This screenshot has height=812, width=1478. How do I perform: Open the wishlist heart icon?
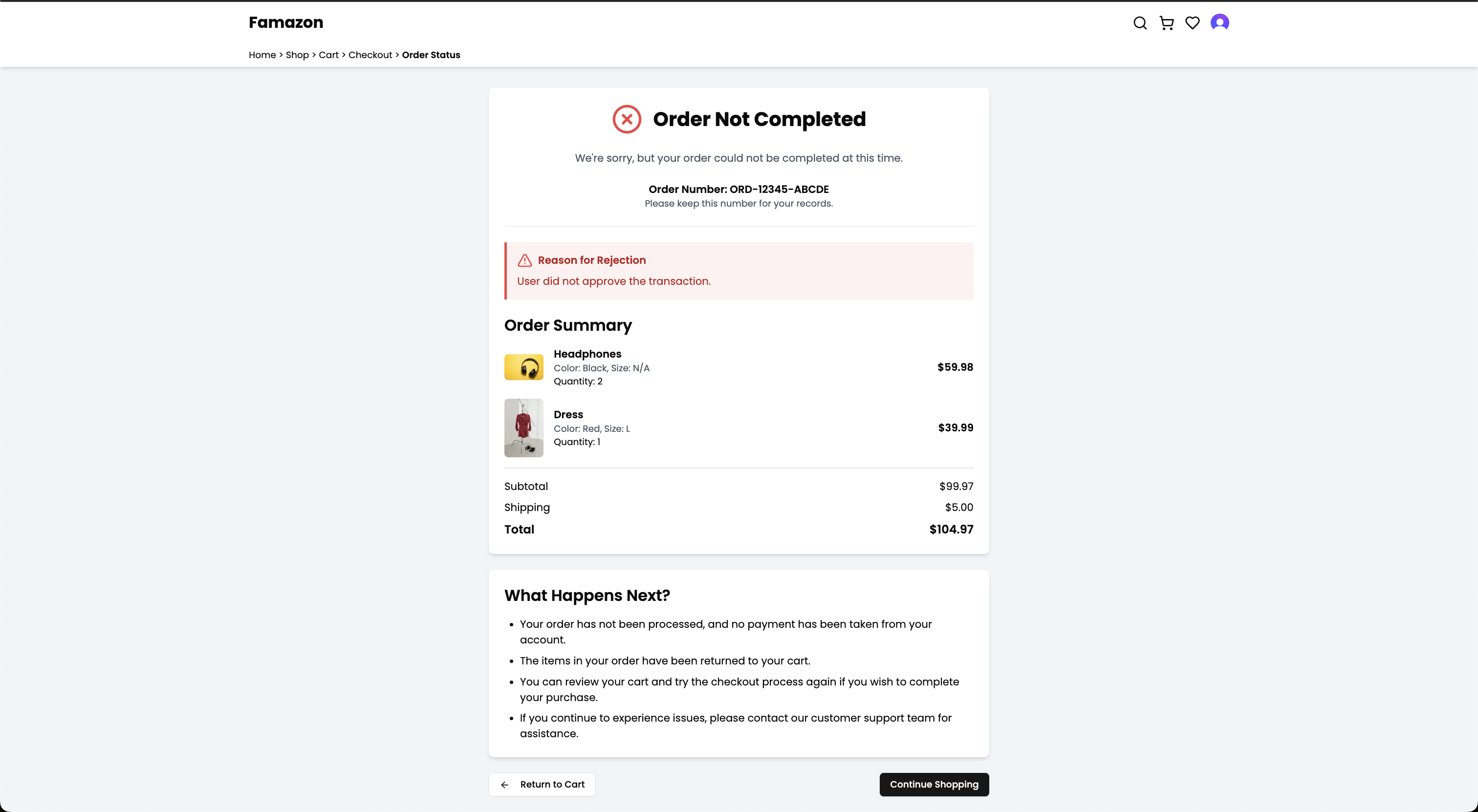click(x=1192, y=23)
